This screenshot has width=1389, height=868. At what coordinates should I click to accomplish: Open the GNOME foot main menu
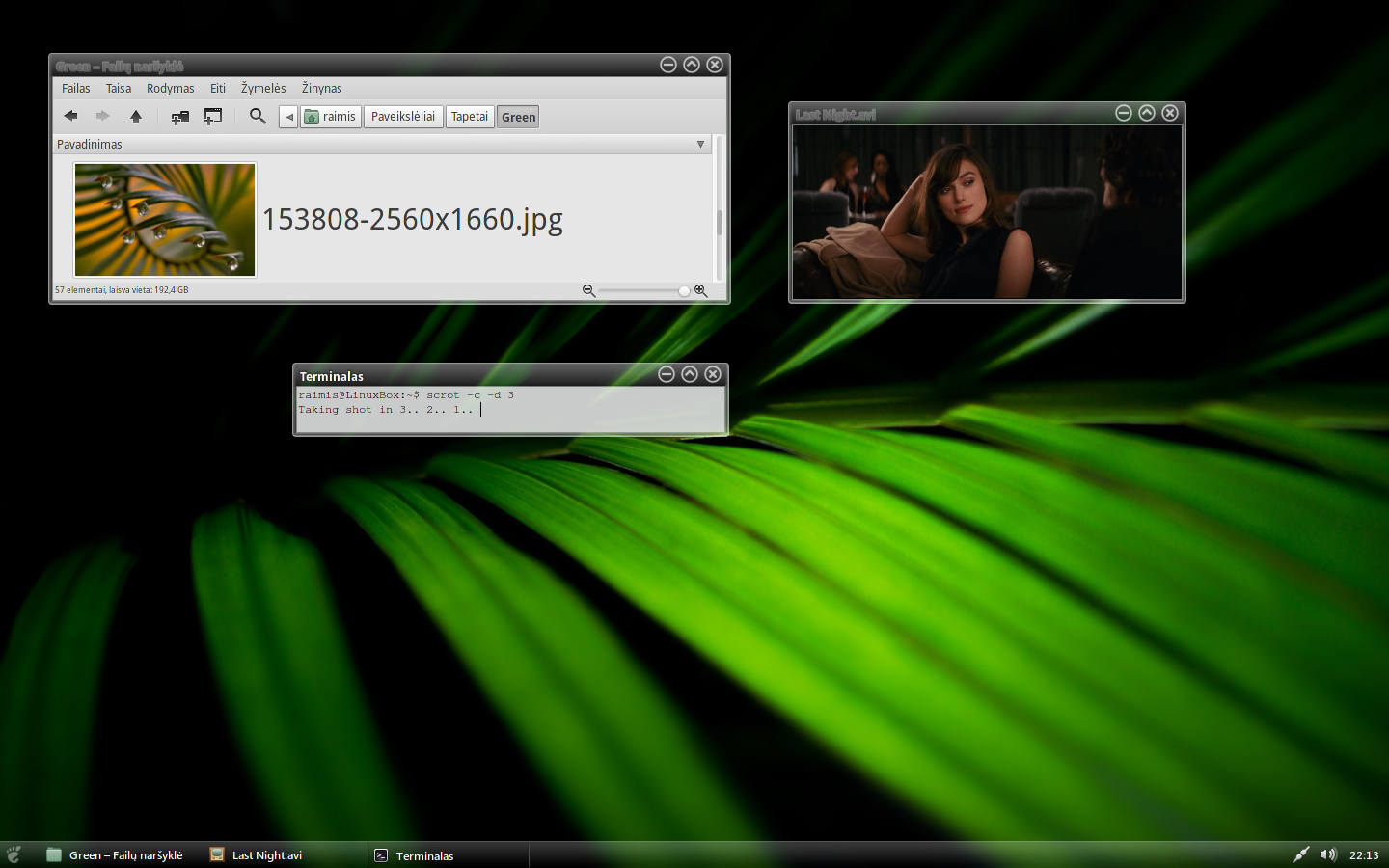(14, 854)
